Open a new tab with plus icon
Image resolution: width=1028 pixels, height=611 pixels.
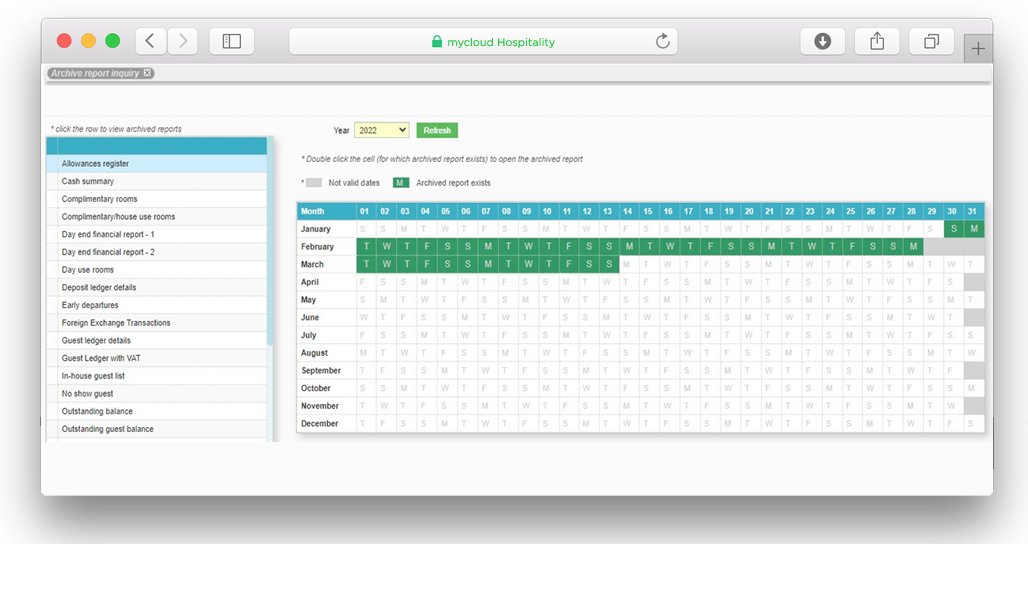(x=978, y=48)
